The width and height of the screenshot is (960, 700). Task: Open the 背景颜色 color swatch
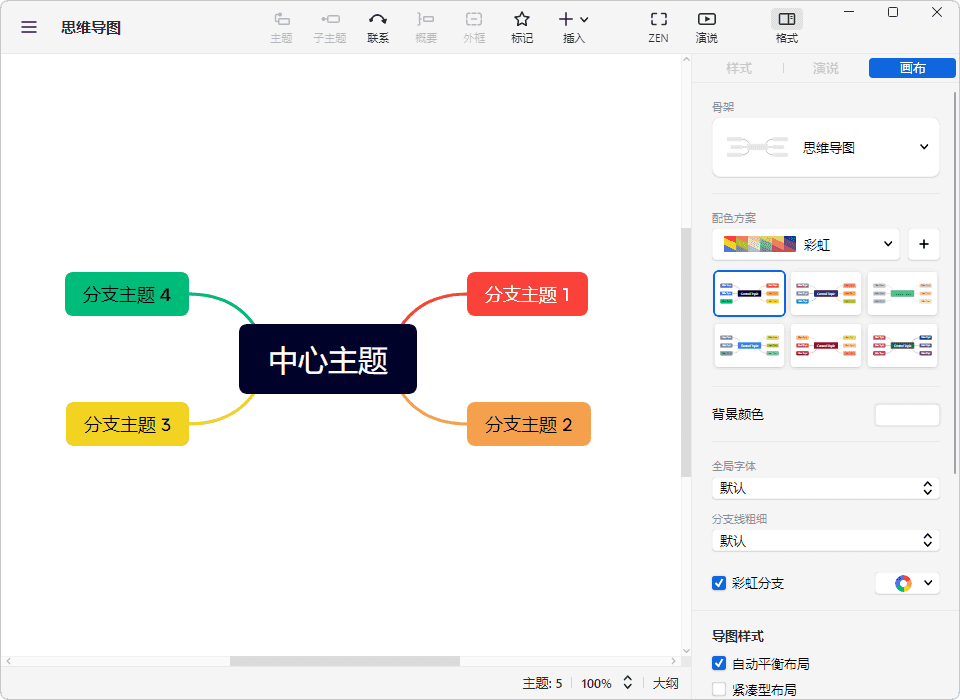coord(907,415)
